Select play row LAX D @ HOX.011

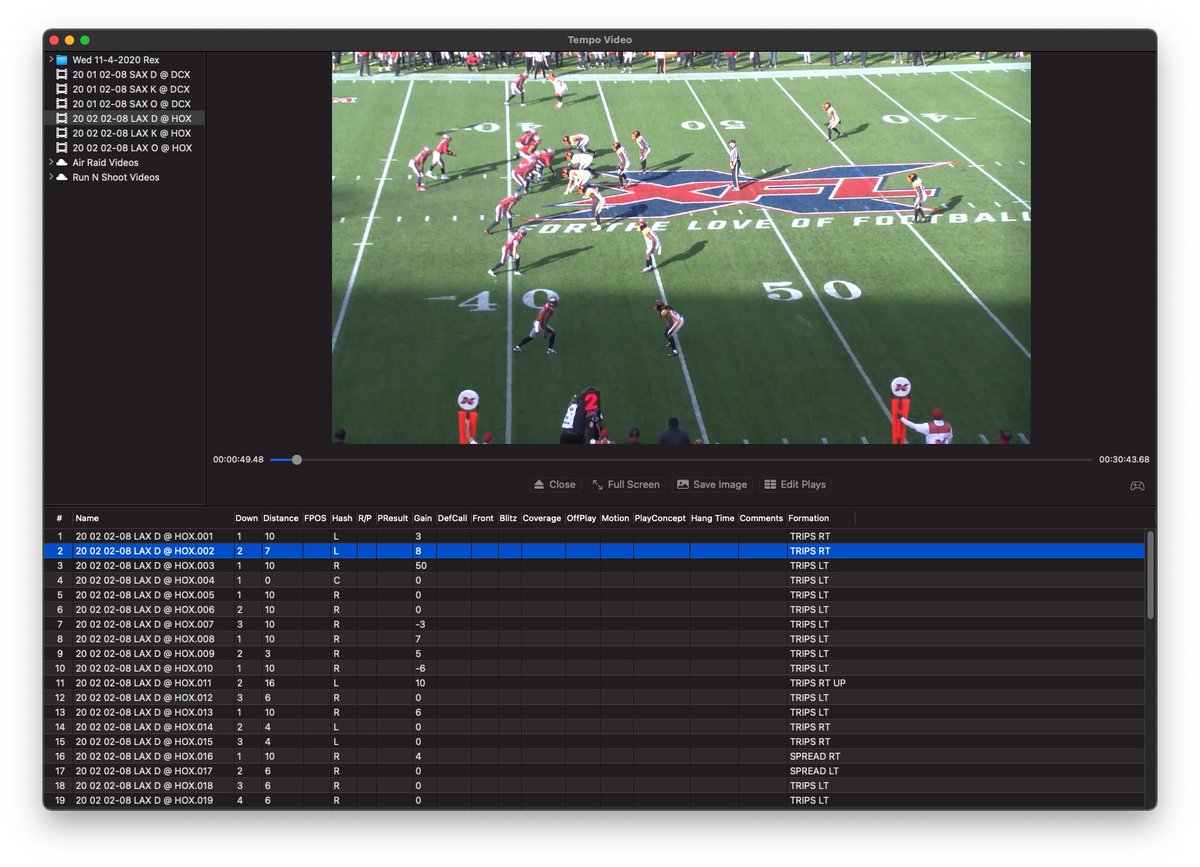point(595,683)
